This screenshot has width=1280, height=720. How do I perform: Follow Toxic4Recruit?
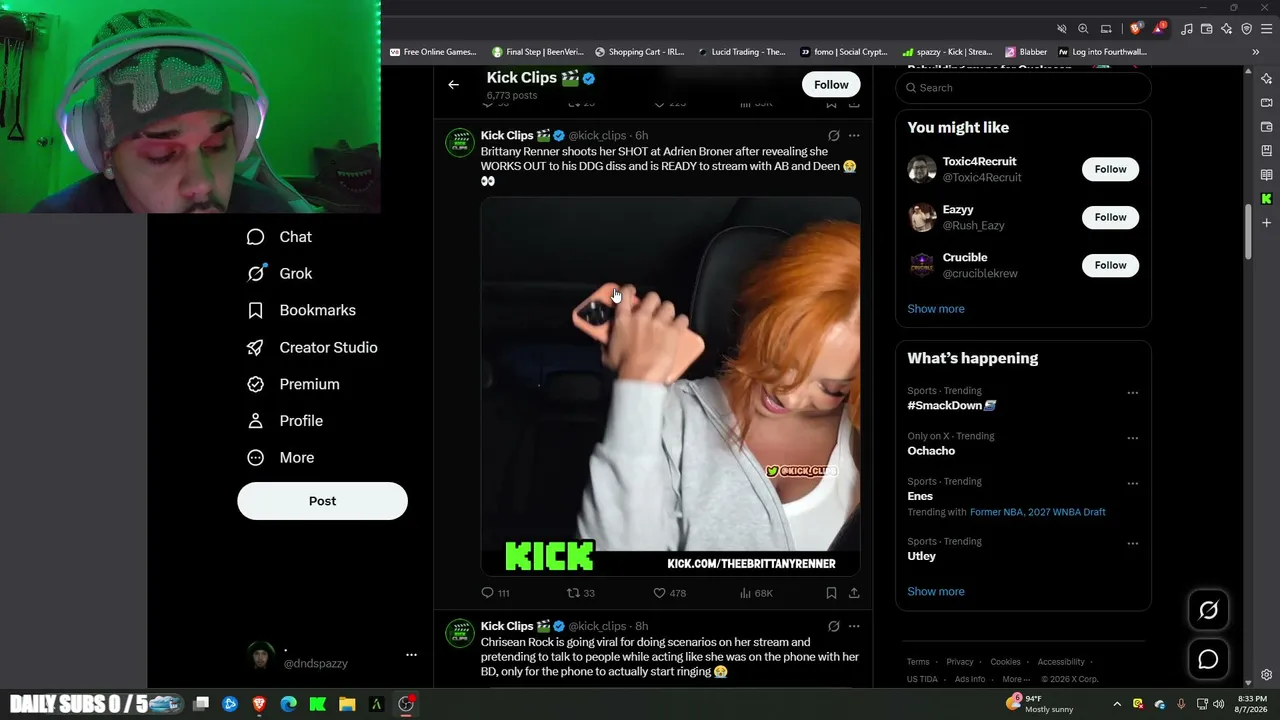pos(1110,169)
